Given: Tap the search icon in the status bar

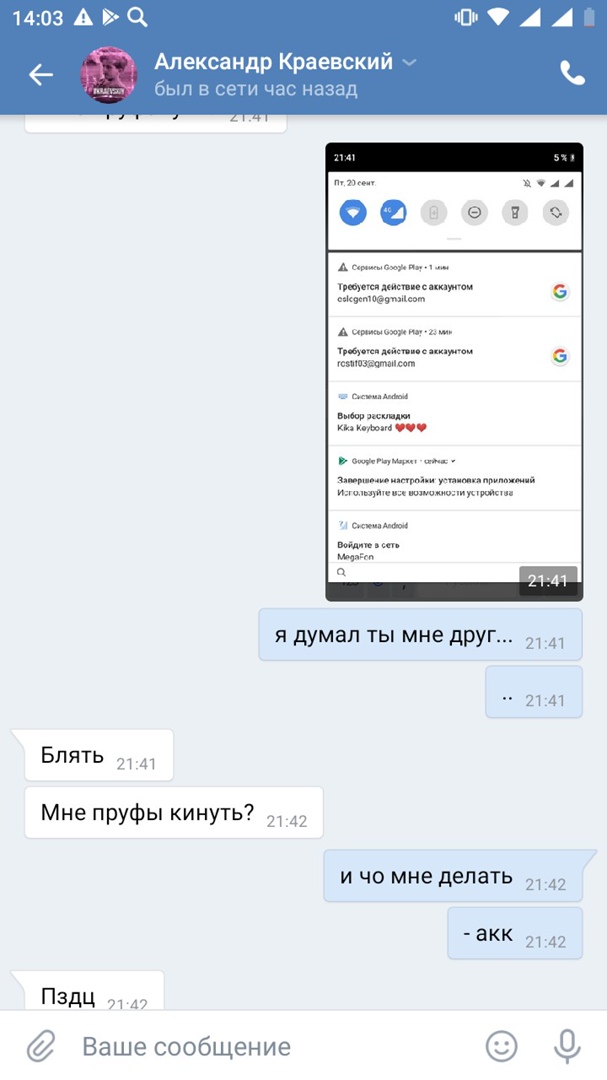Looking at the screenshot, I should (x=137, y=17).
